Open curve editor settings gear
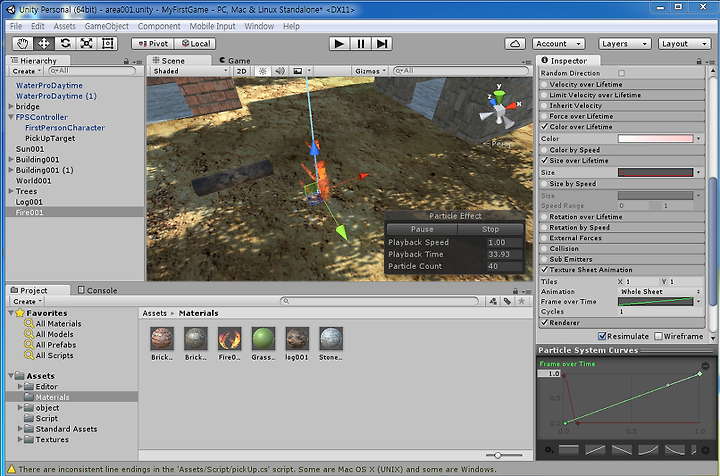Image resolution: width=720 pixels, height=476 pixels. (548, 450)
